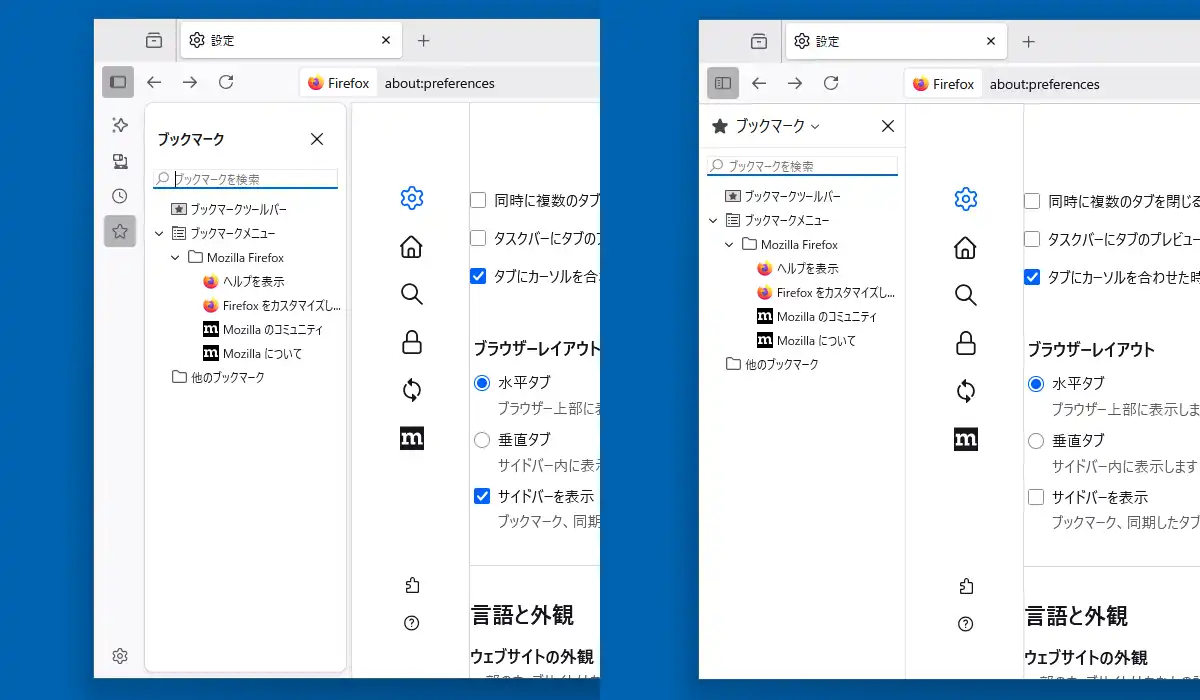Open the Firefox View icon in right window tab bar

[x=759, y=41]
